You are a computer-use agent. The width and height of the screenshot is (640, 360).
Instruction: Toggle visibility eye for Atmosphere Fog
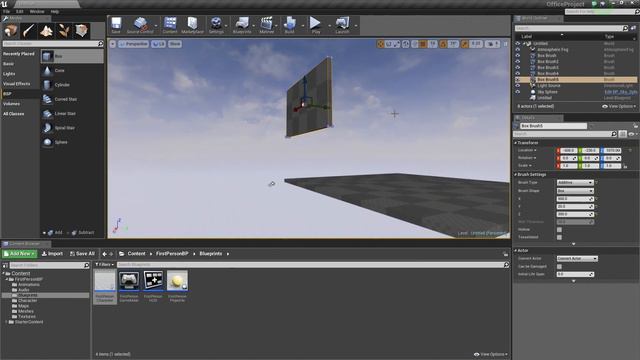518,49
